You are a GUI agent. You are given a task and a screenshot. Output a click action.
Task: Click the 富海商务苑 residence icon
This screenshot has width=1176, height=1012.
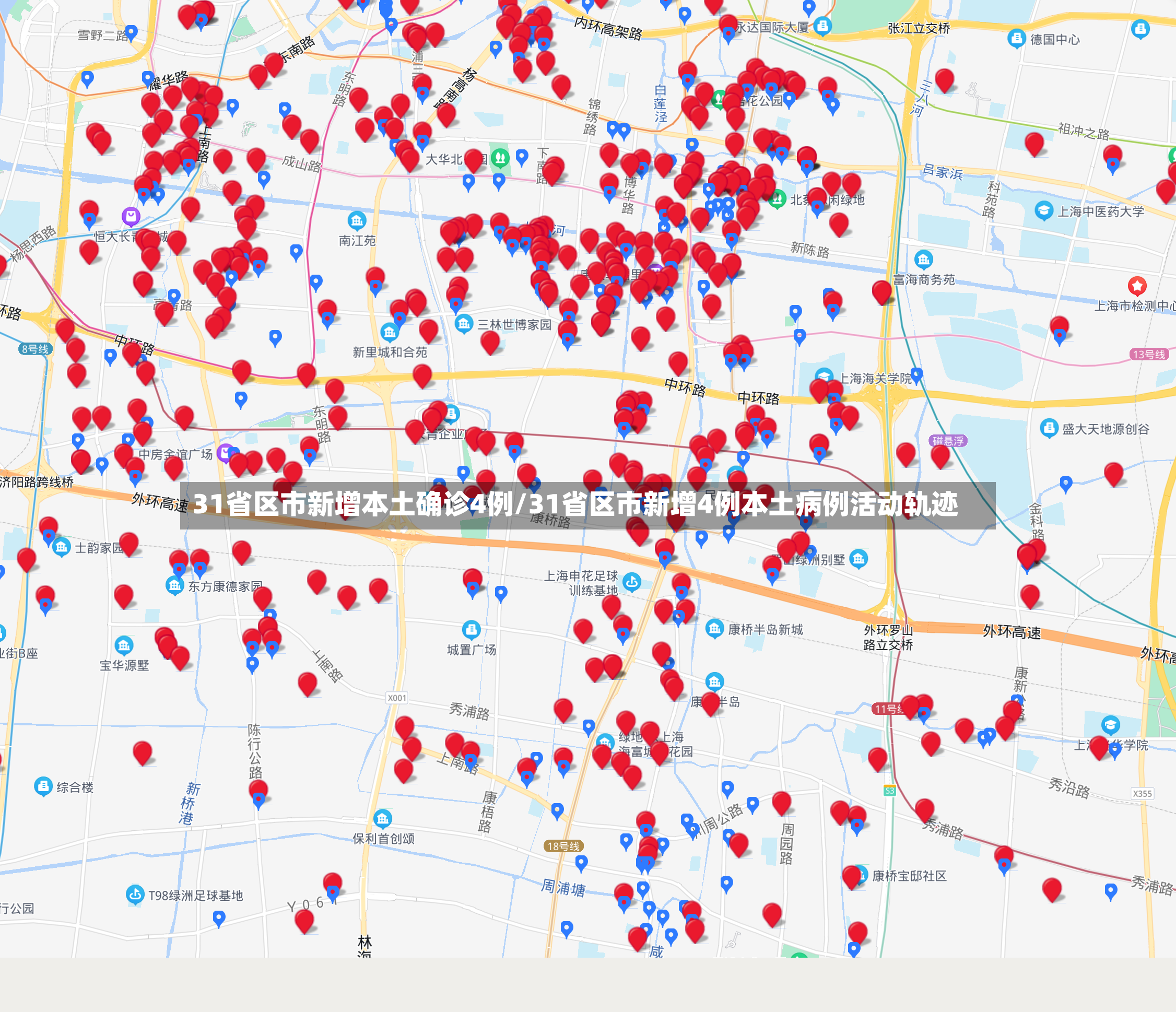[923, 260]
